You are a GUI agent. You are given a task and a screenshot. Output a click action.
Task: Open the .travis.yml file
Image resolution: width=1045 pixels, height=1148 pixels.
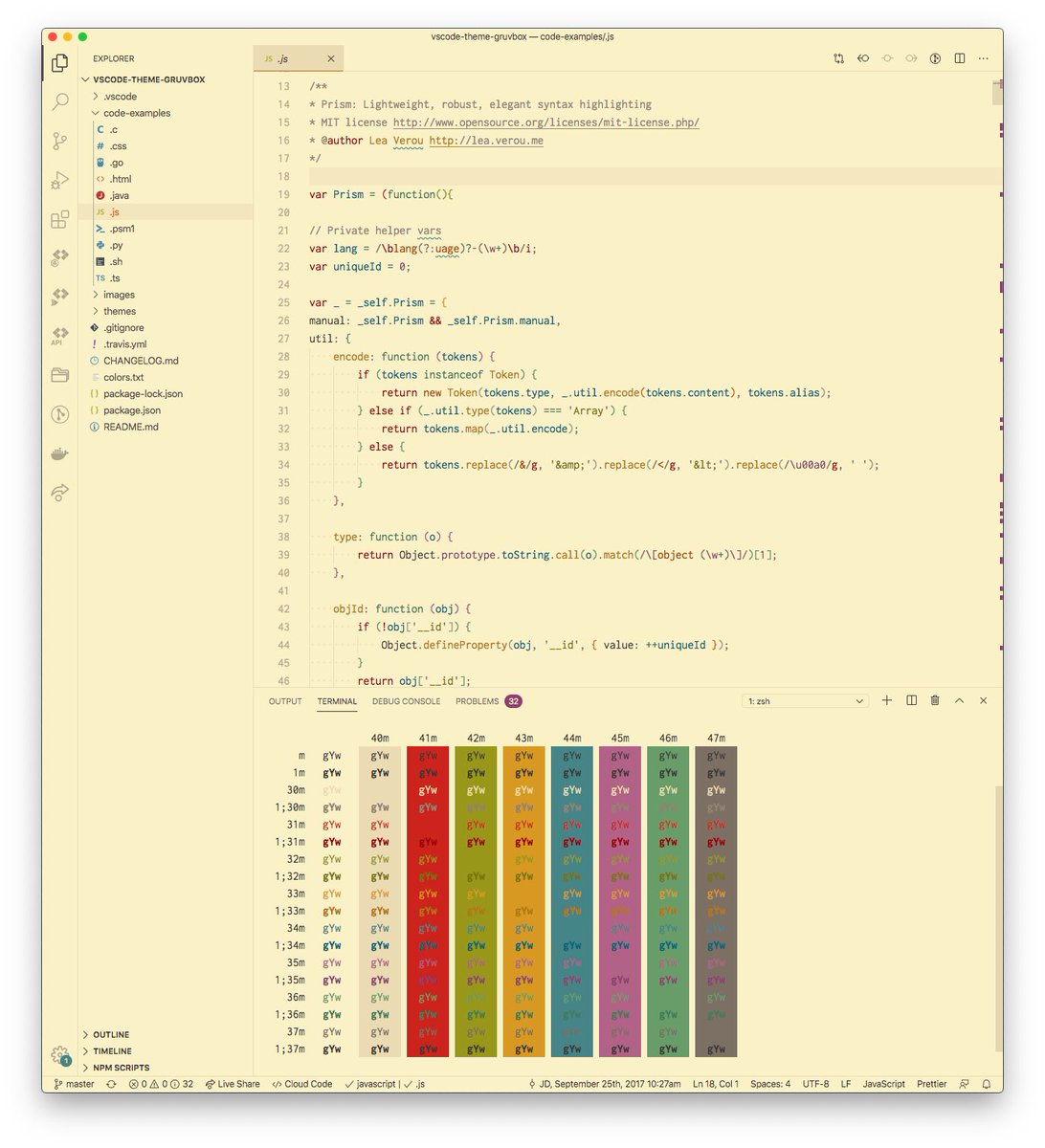(x=166, y=344)
